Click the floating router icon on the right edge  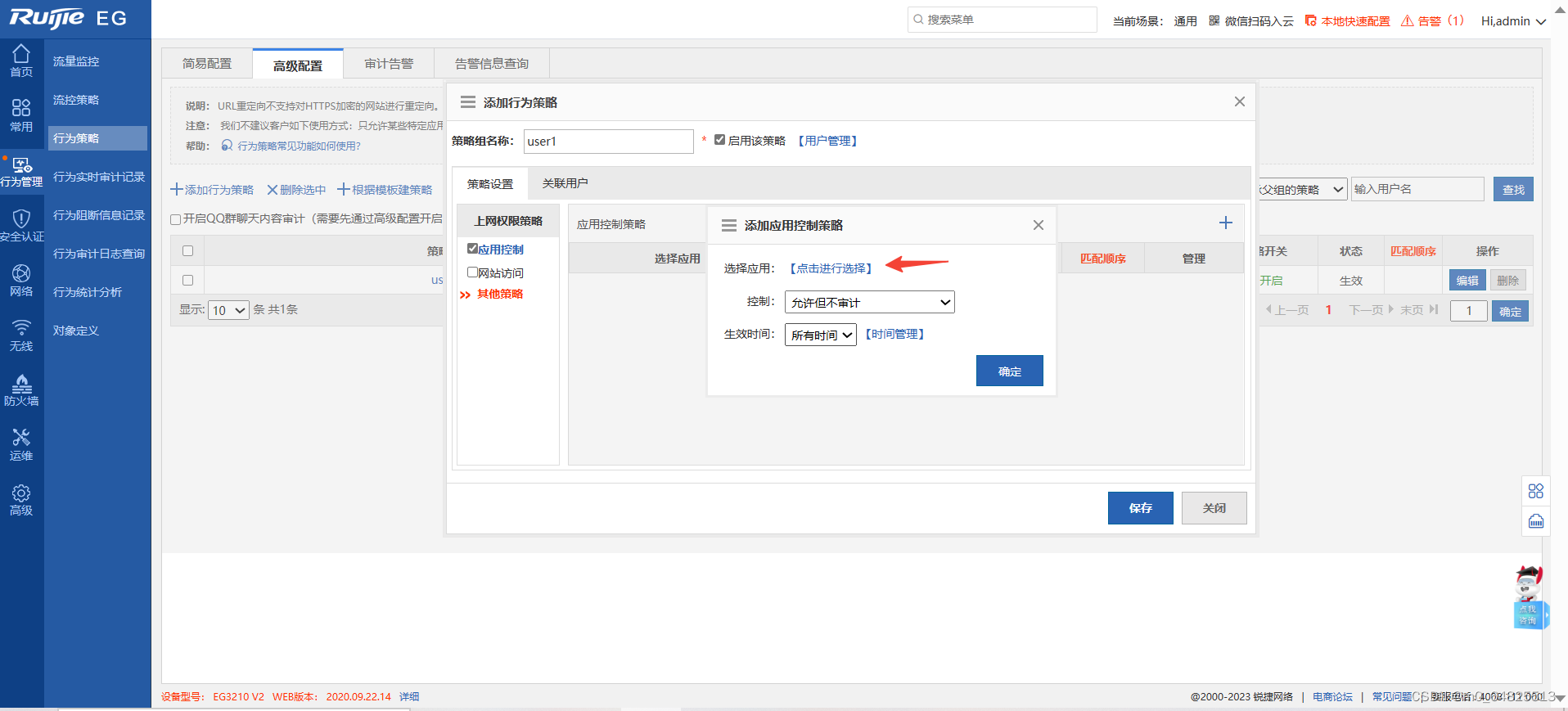(1535, 521)
